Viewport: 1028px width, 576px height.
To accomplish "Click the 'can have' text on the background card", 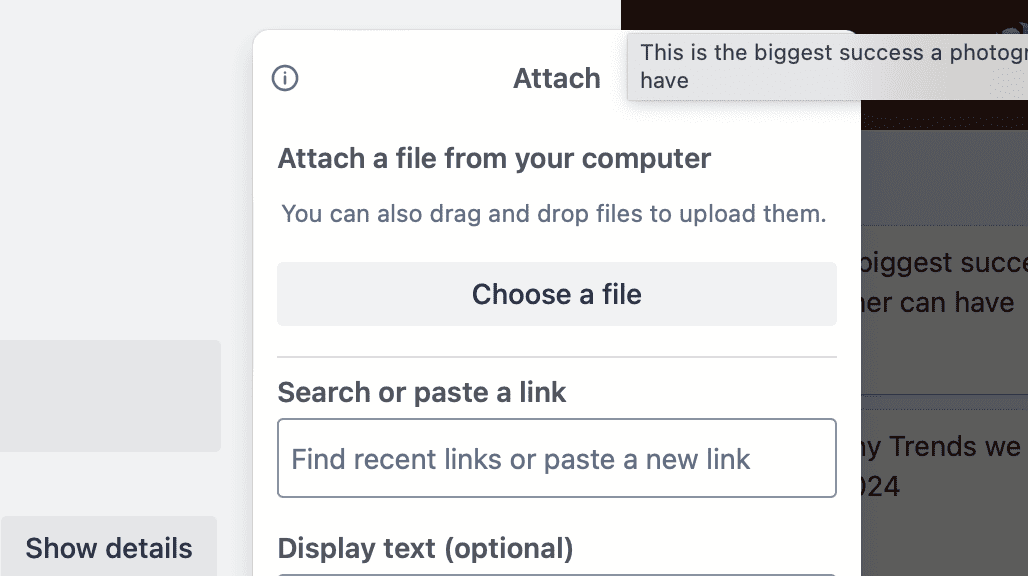I will pos(942,302).
